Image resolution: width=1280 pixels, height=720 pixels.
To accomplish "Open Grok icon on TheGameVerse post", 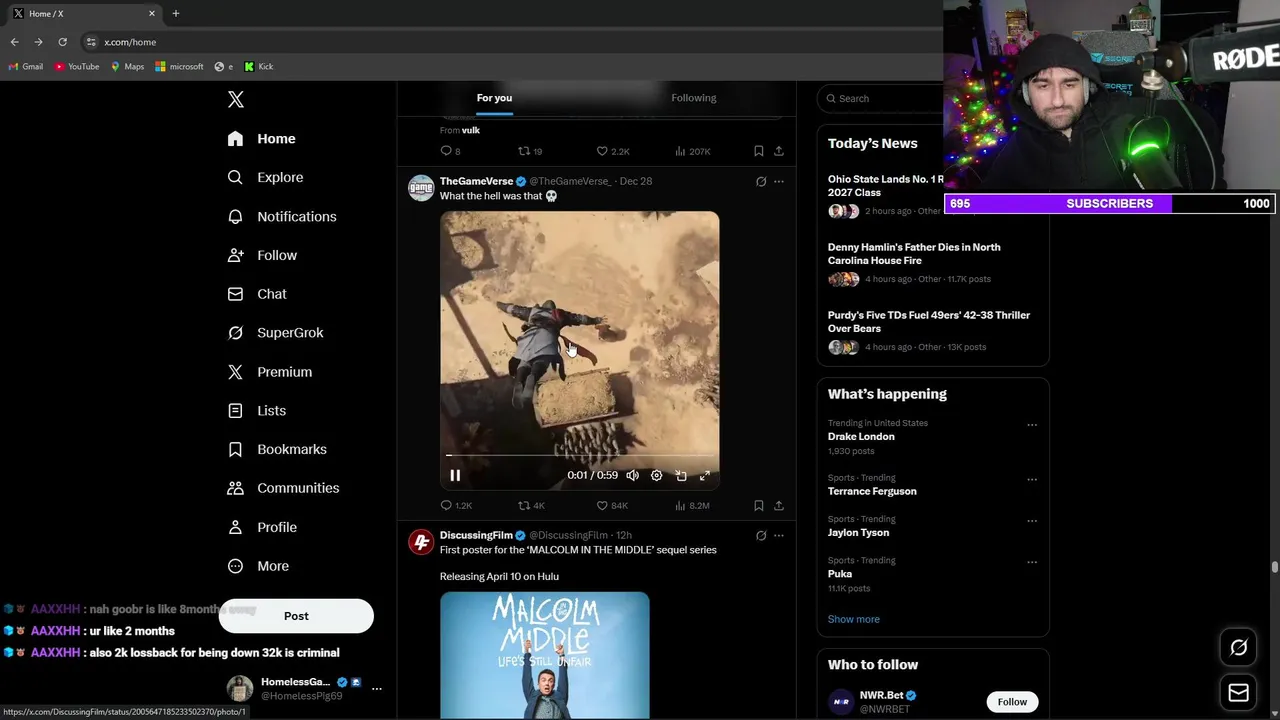I will [x=761, y=182].
